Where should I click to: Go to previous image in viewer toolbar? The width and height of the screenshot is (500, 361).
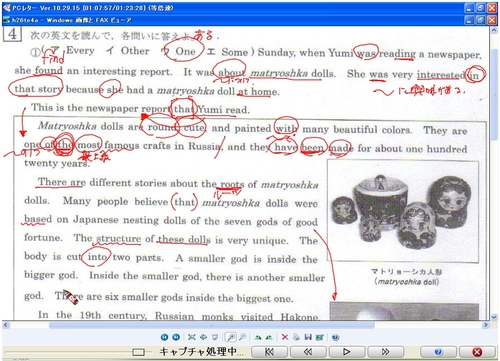(164, 337)
